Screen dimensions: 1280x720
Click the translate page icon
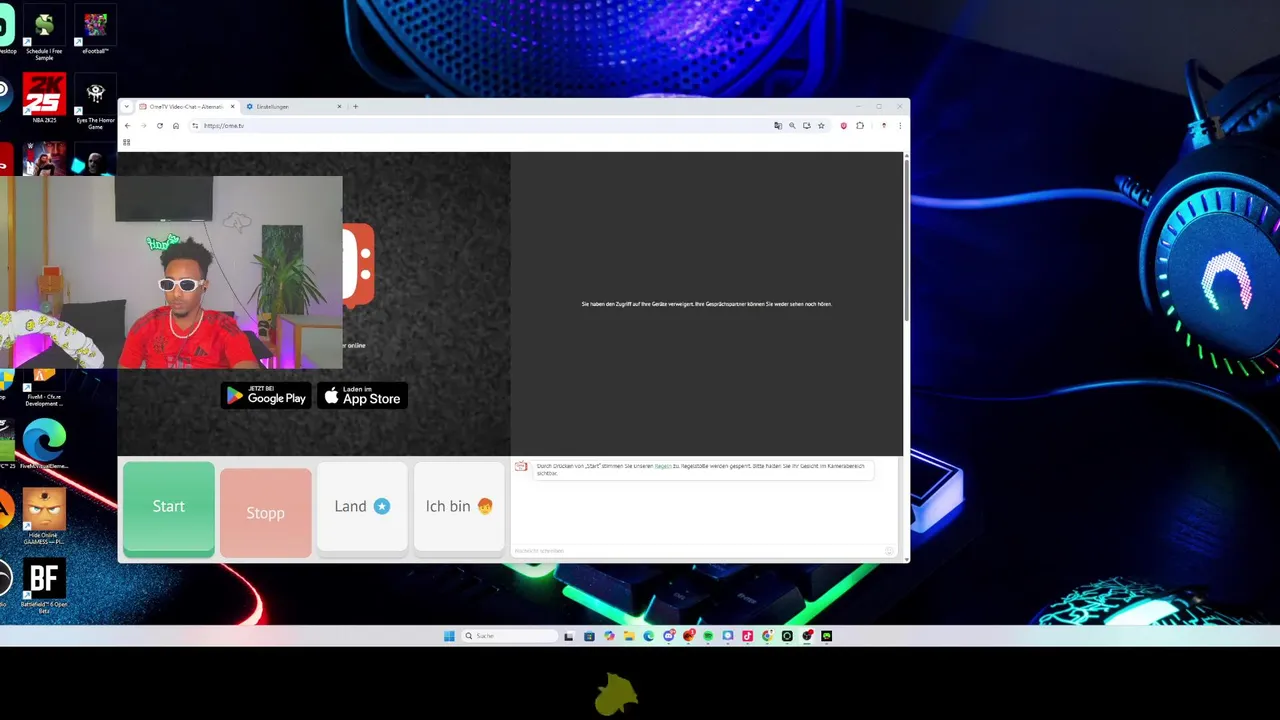coord(777,126)
